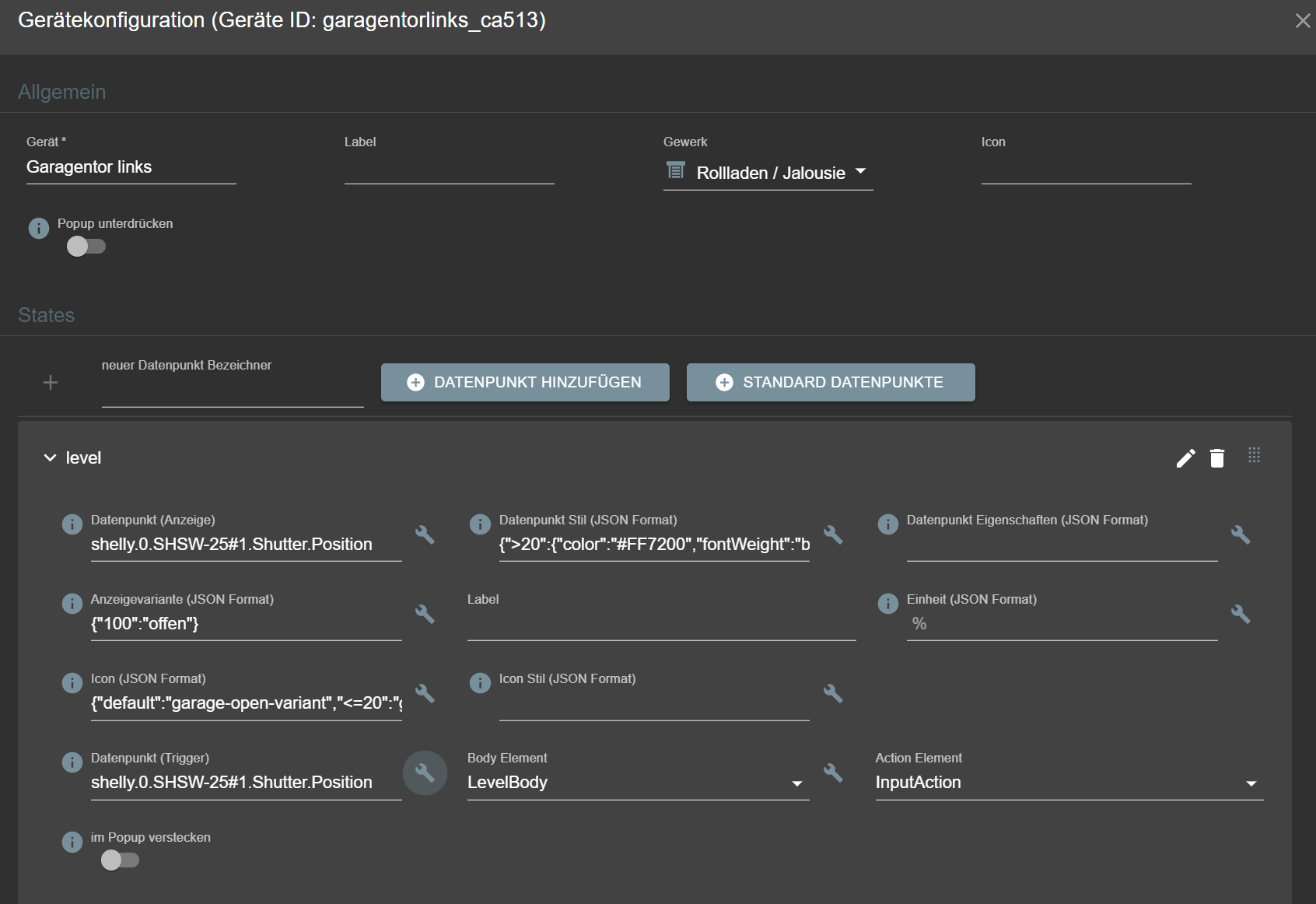Viewport: 1316px width, 904px height.
Task: Click the Allgemein section heading
Action: pyautogui.click(x=62, y=92)
